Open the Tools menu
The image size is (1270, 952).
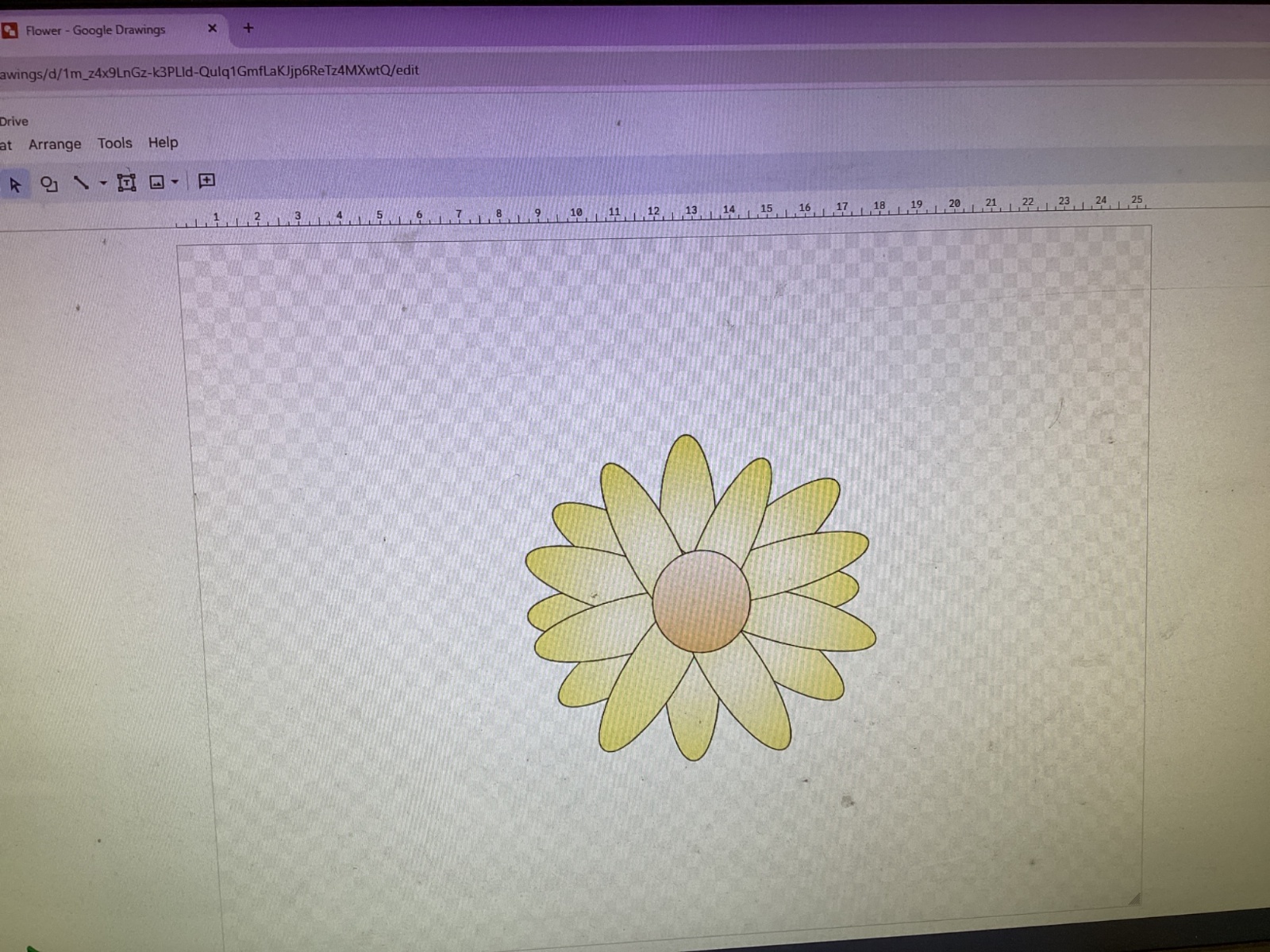(114, 144)
